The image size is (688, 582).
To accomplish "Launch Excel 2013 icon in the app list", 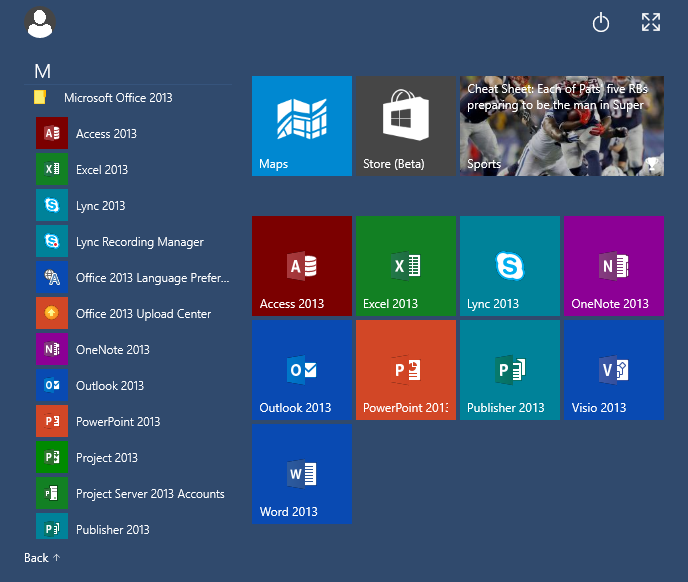I will click(52, 169).
